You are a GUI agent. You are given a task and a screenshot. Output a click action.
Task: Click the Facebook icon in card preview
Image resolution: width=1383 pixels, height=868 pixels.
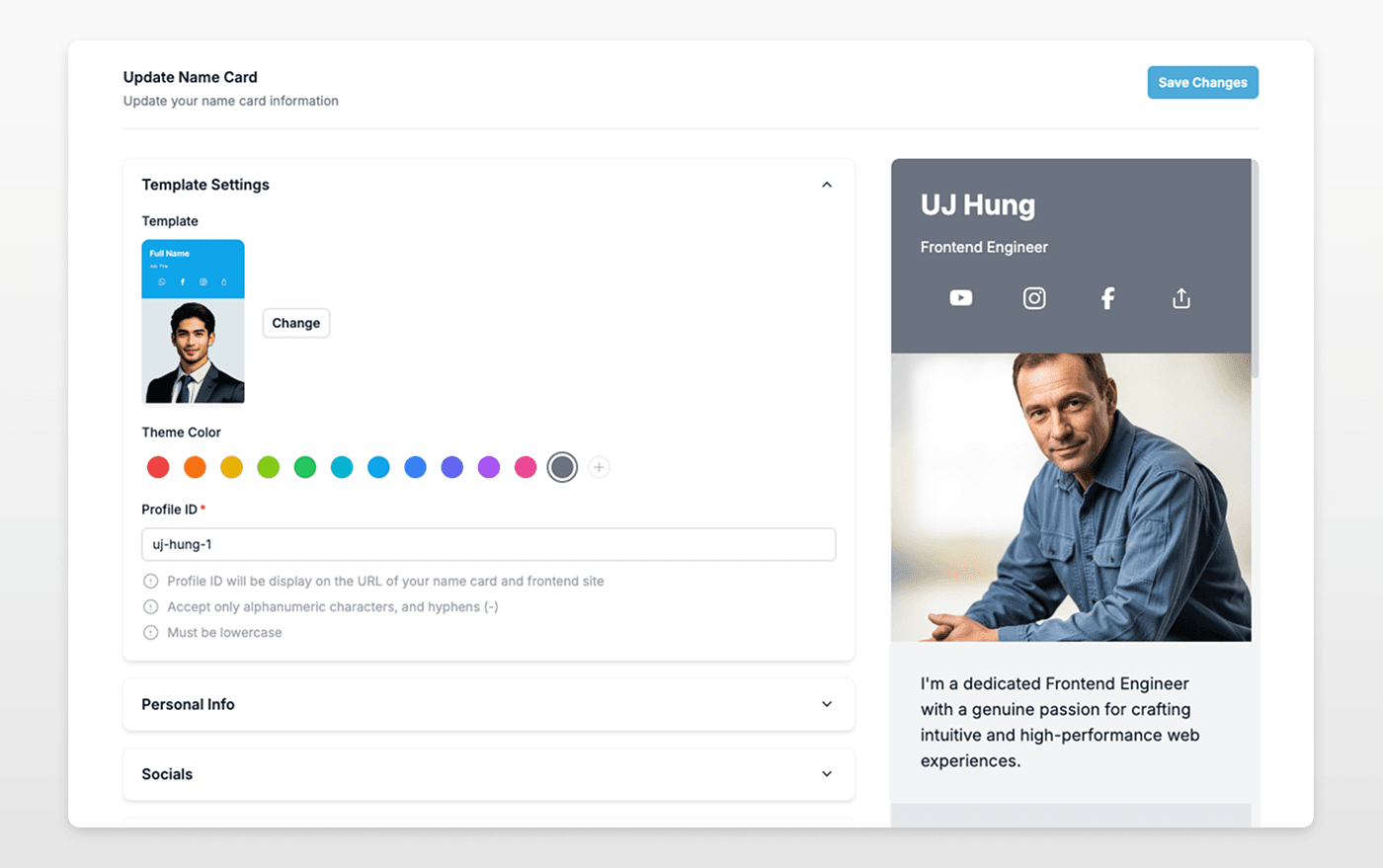click(x=1107, y=298)
